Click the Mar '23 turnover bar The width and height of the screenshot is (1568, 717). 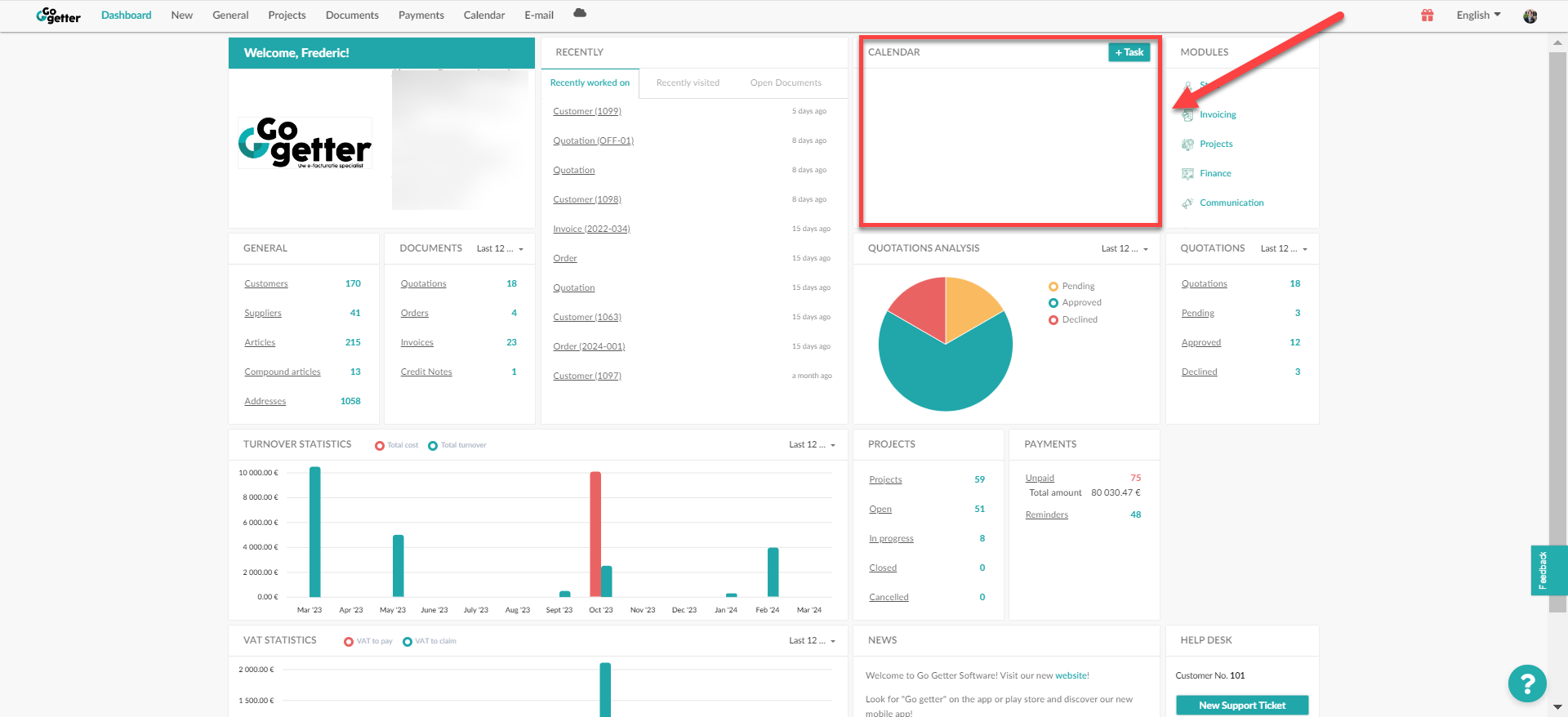pyautogui.click(x=315, y=532)
